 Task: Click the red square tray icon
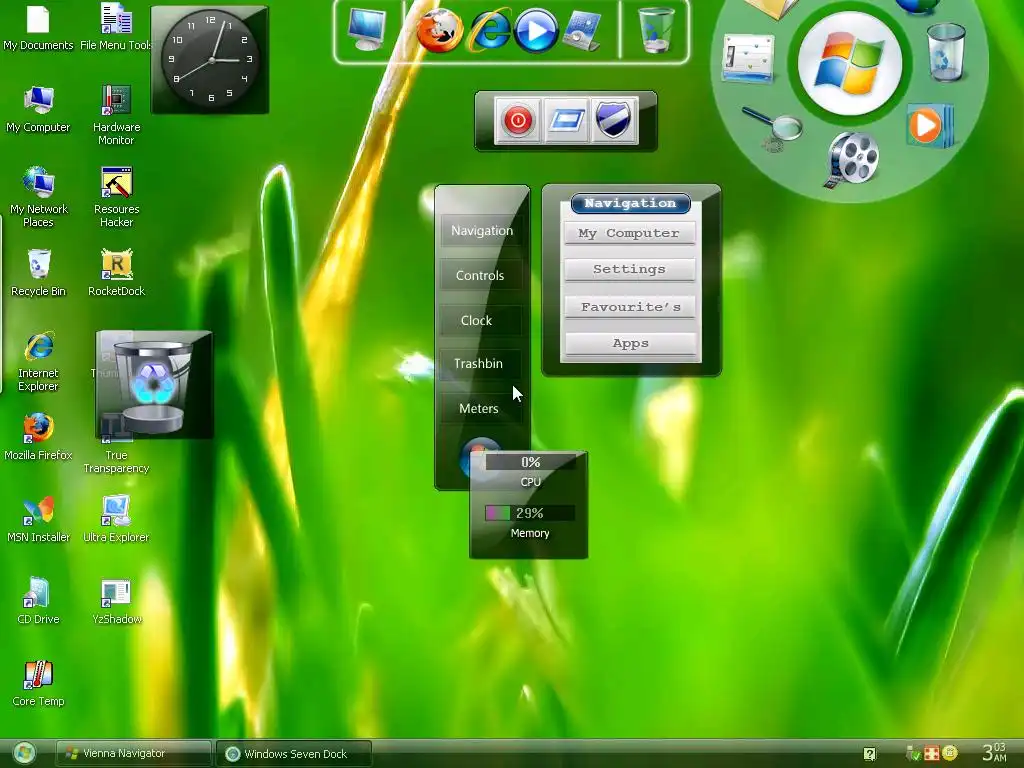tap(932, 754)
